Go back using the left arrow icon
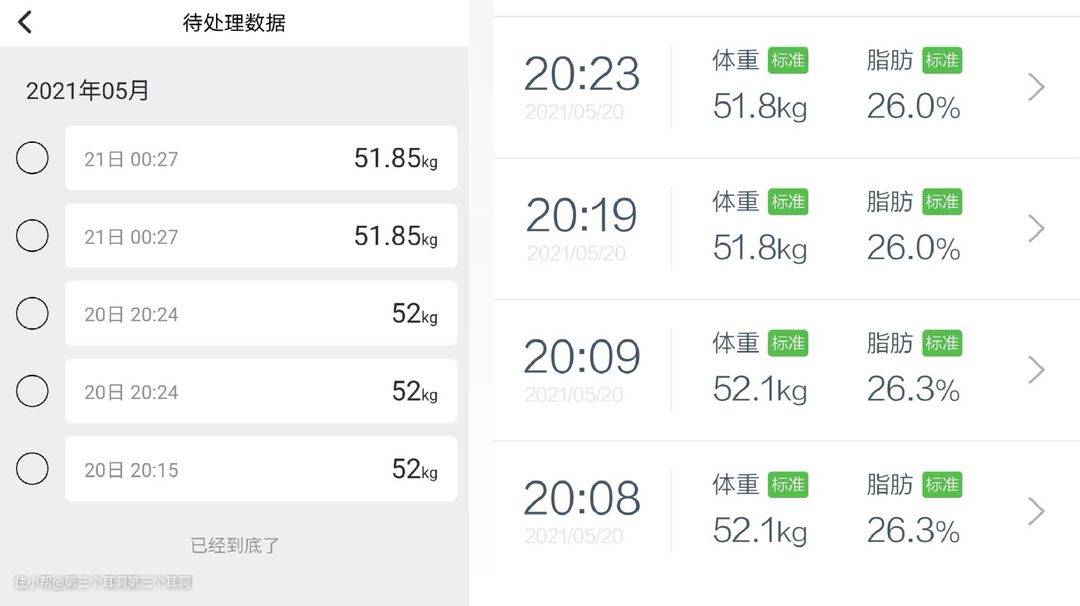1080x606 pixels. pyautogui.click(x=25, y=22)
